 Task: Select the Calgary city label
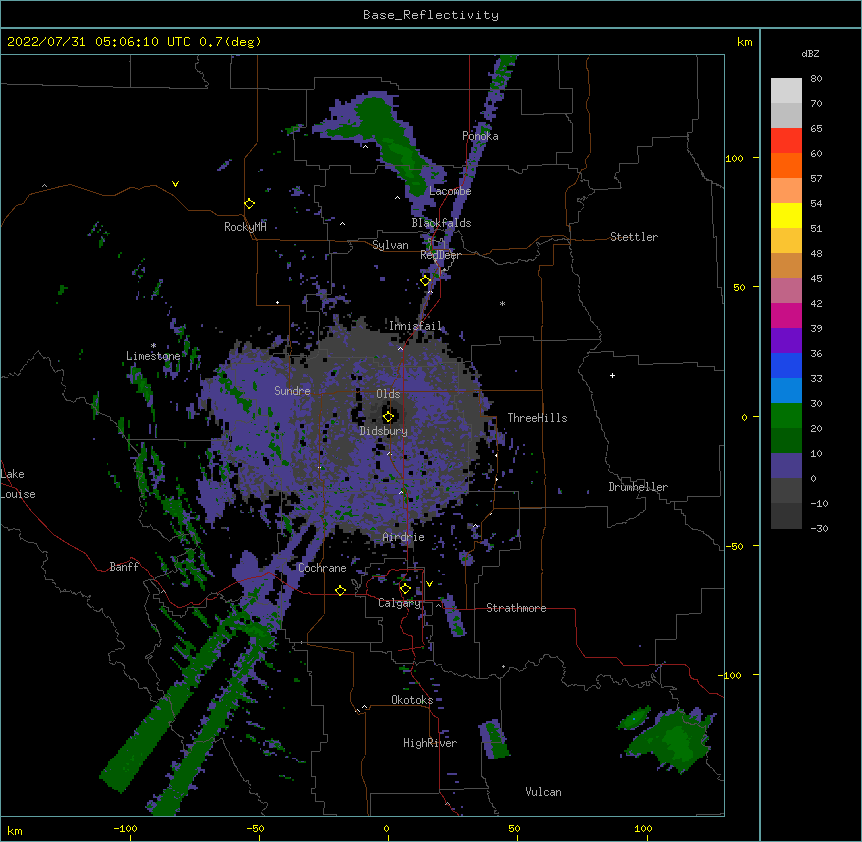(399, 603)
